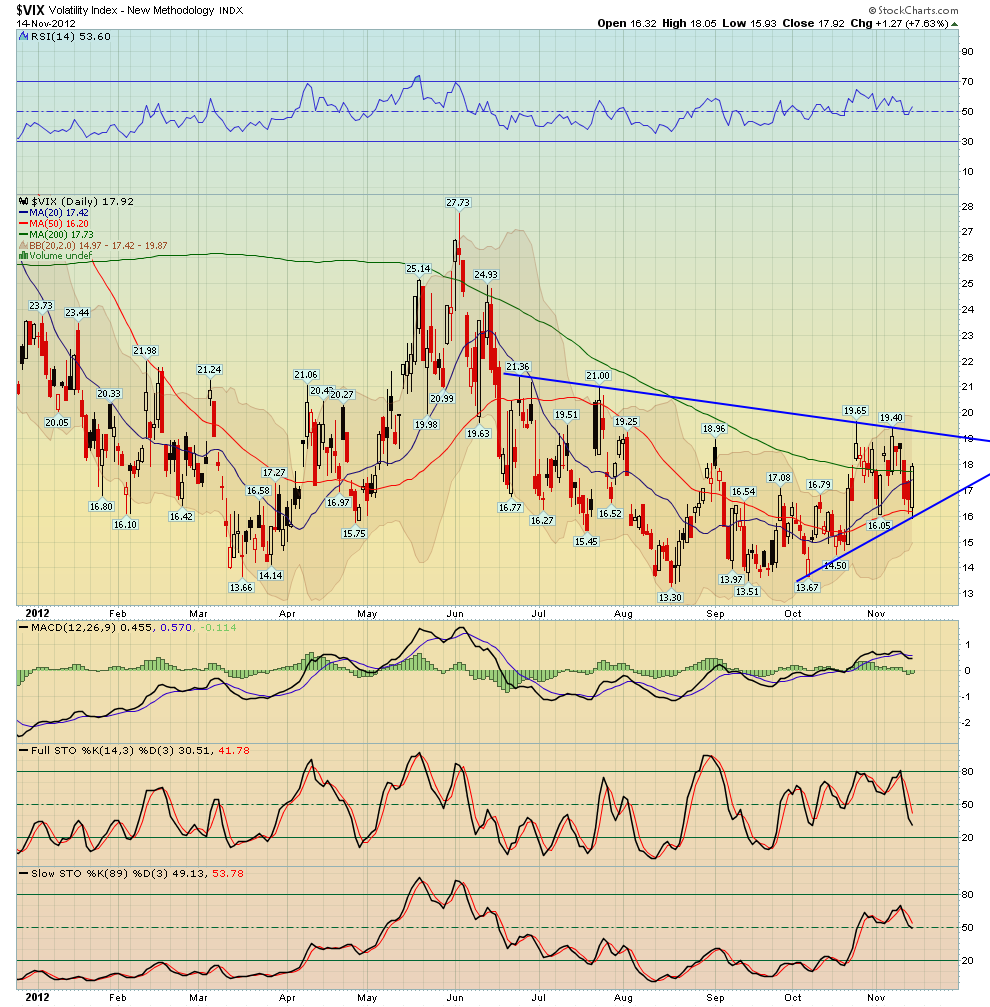
Task: Select the 27.73 peak price label
Action: pyautogui.click(x=457, y=203)
